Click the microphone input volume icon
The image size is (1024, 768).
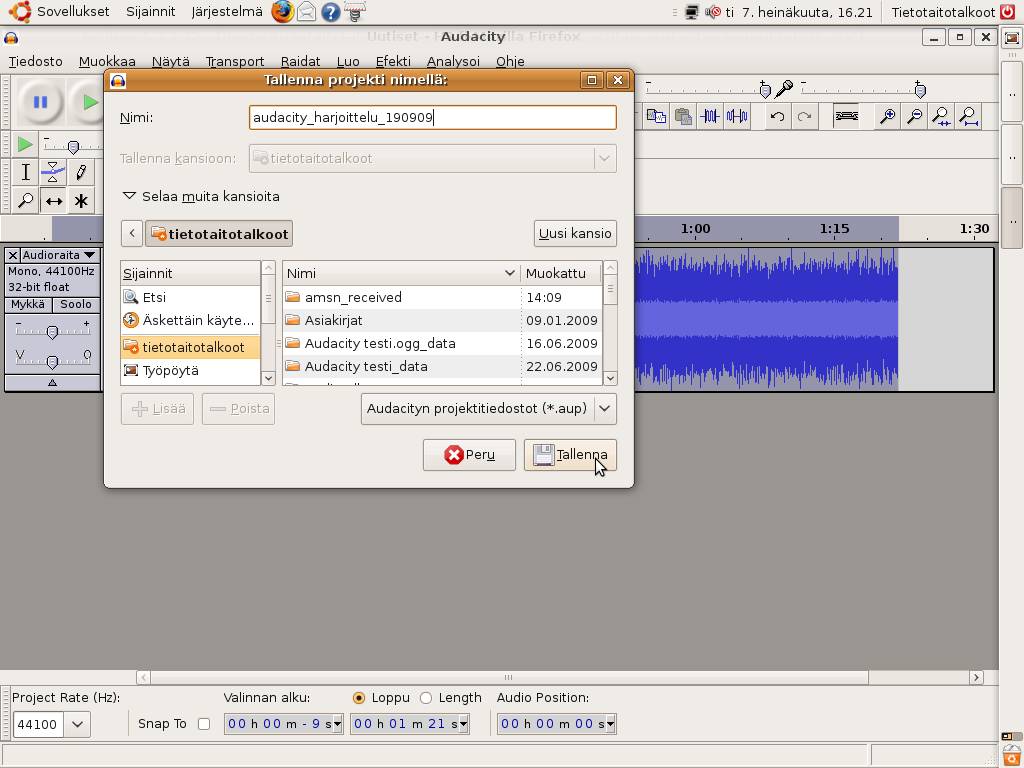pos(784,88)
